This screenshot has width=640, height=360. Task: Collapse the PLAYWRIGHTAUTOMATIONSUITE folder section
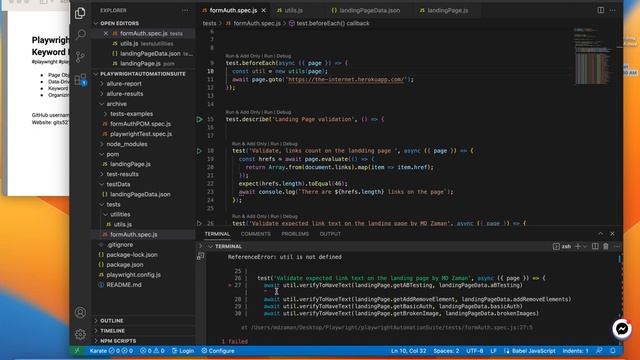143,74
